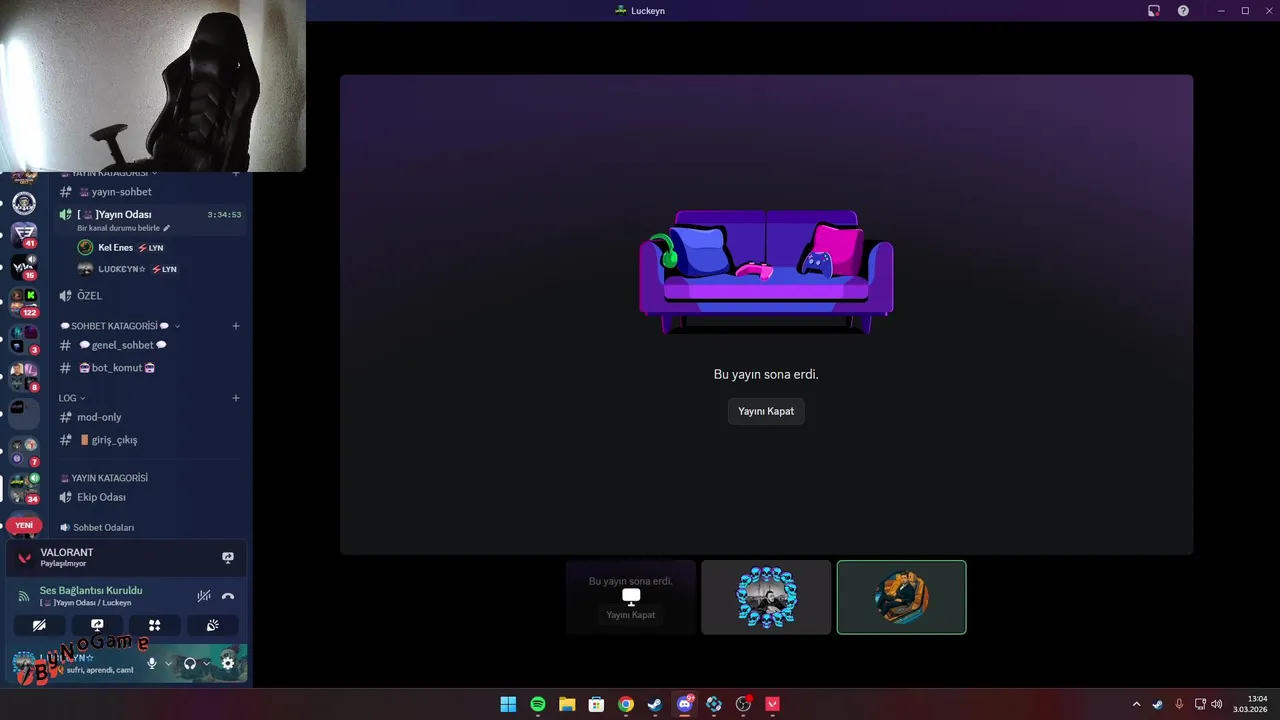Screen dimensions: 1280x720
Task: Disconnect from voice with hang-up icon
Action: 228,596
